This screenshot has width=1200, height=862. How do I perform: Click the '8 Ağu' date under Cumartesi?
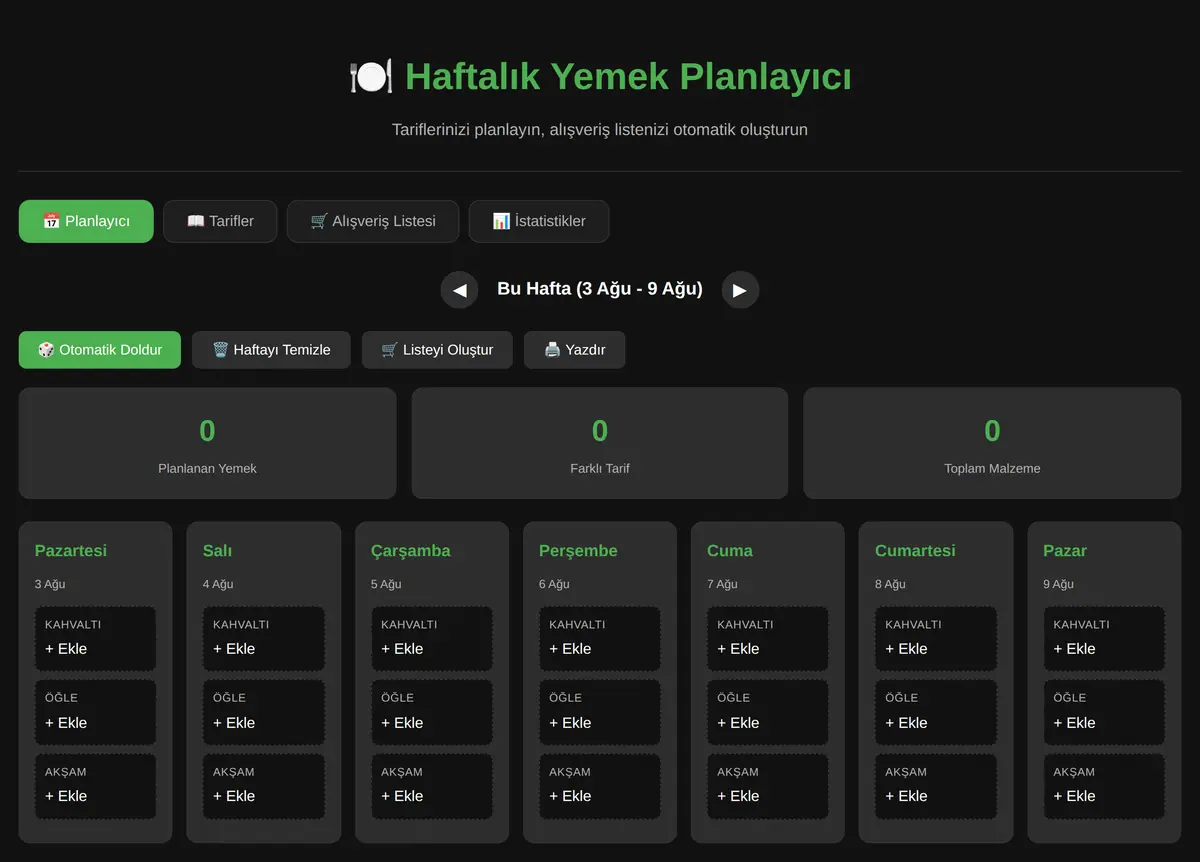click(890, 584)
